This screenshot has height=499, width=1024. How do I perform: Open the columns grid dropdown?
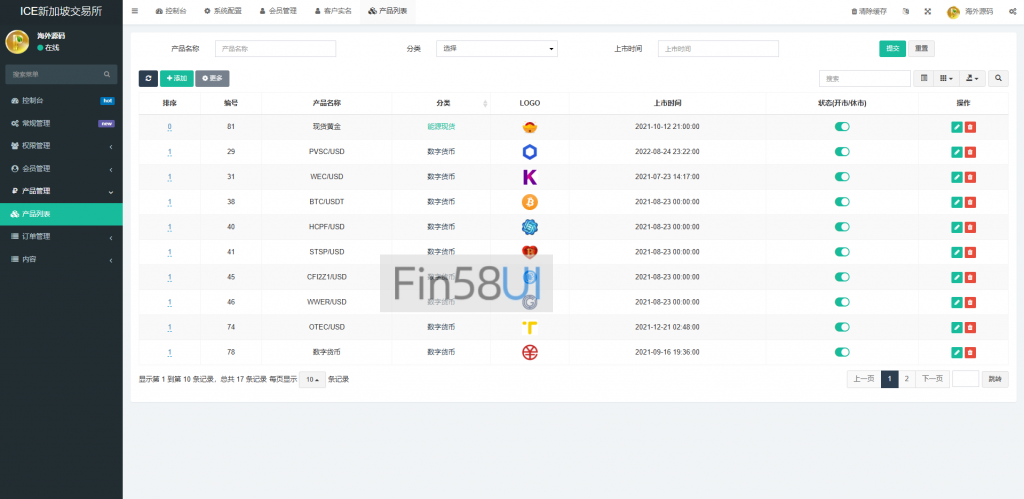click(x=947, y=78)
